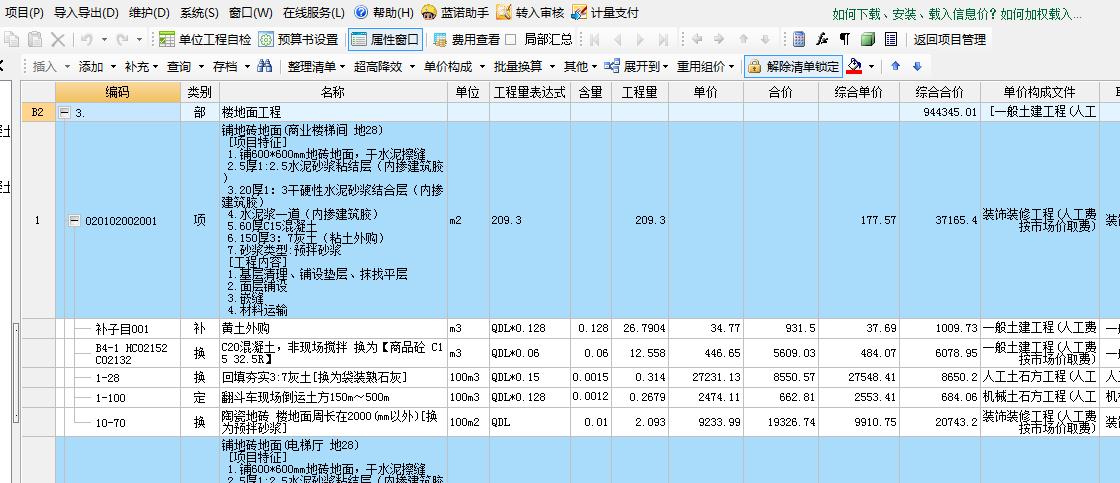Move row up with blue up arrow
This screenshot has height=483, width=1120.
click(x=896, y=66)
